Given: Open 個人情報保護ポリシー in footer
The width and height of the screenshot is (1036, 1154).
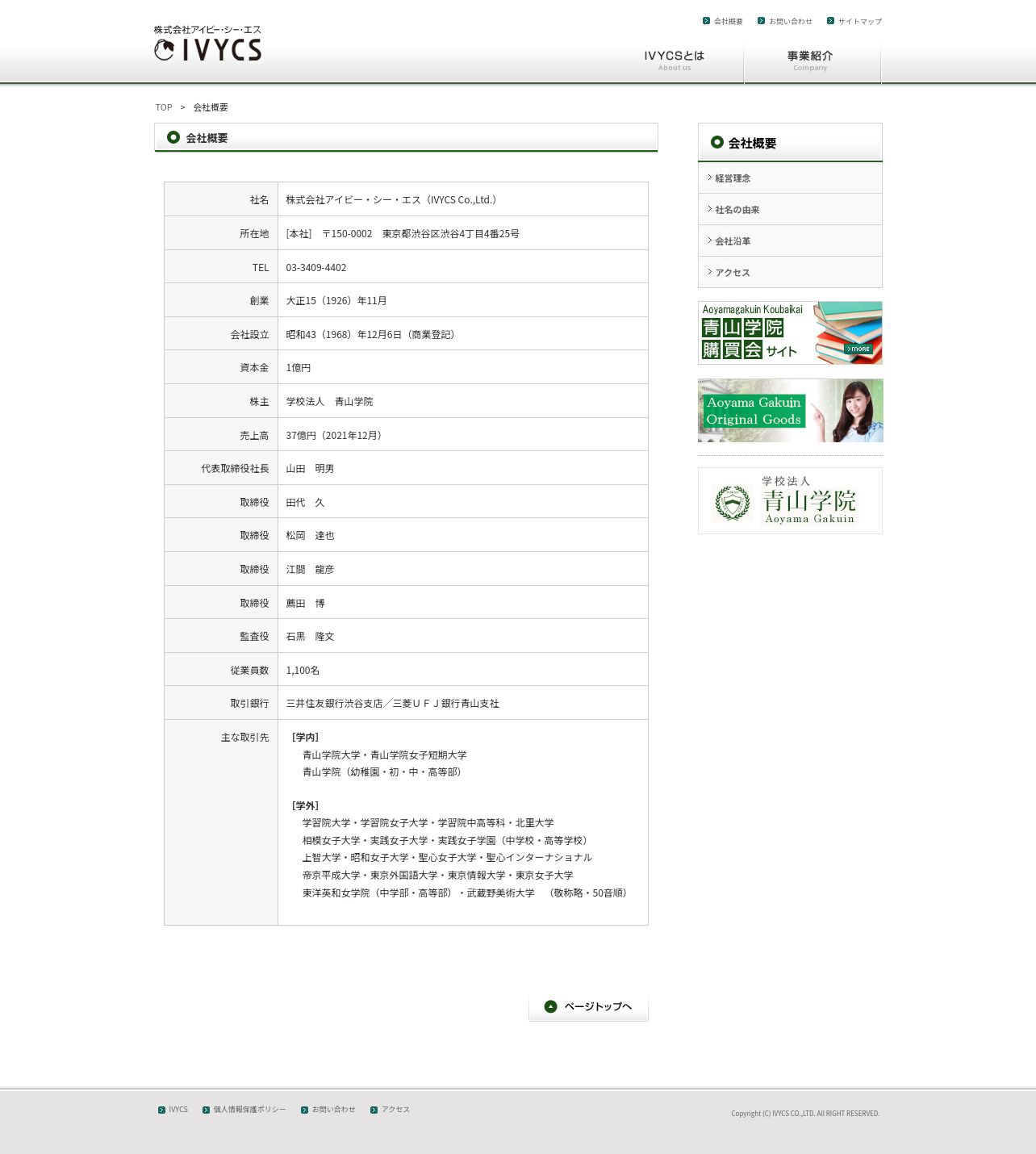Looking at the screenshot, I should pos(249,1110).
